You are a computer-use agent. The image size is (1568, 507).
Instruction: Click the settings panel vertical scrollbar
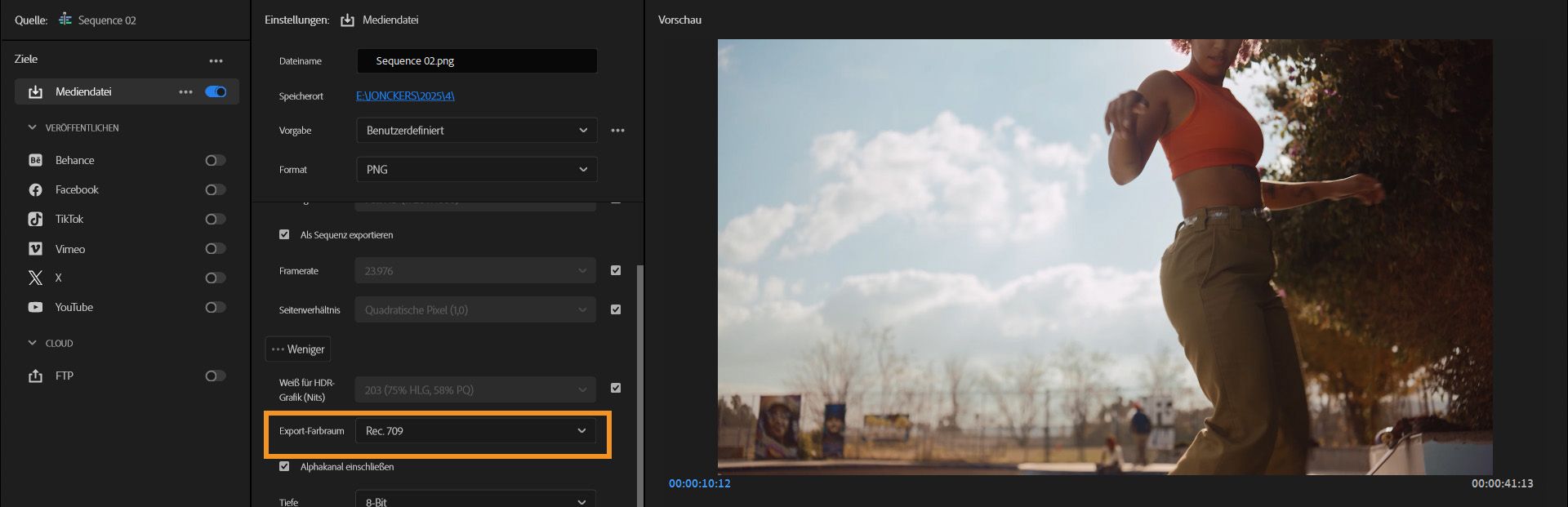[639, 384]
